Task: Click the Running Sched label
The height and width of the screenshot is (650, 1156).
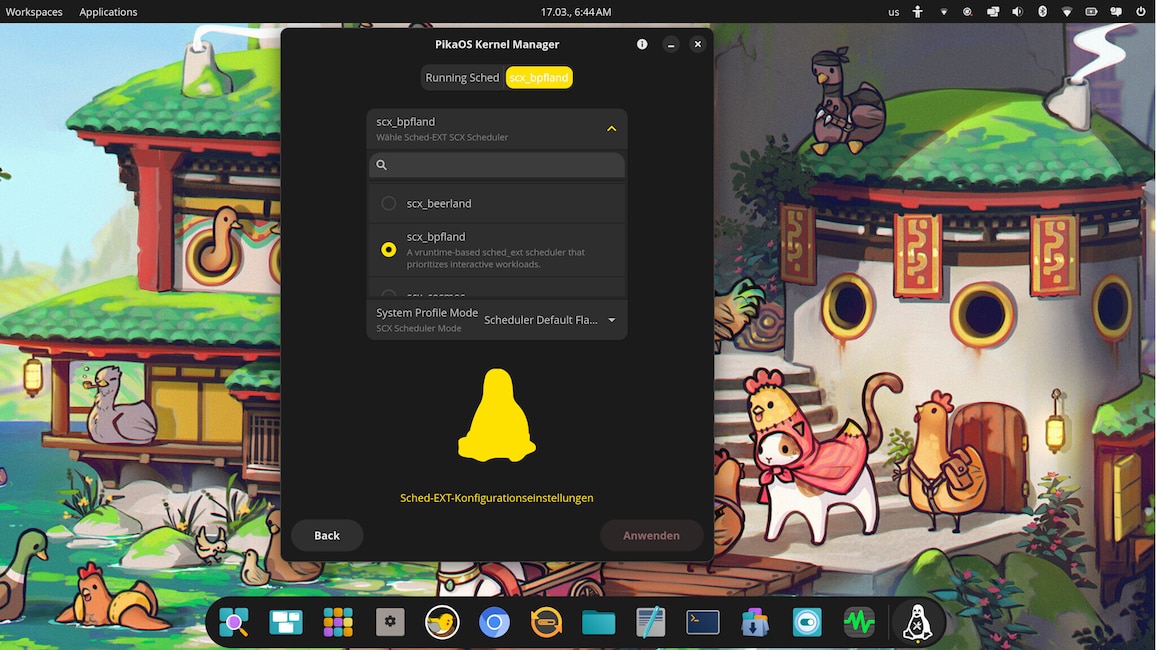Action: tap(462, 77)
